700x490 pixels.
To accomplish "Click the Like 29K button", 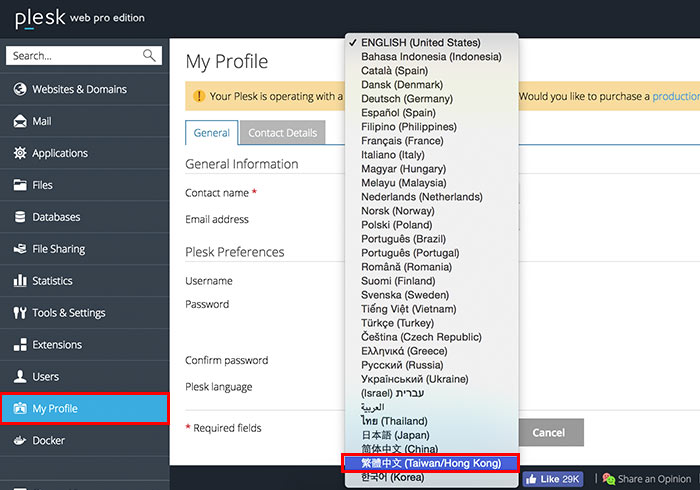I will coord(553,479).
